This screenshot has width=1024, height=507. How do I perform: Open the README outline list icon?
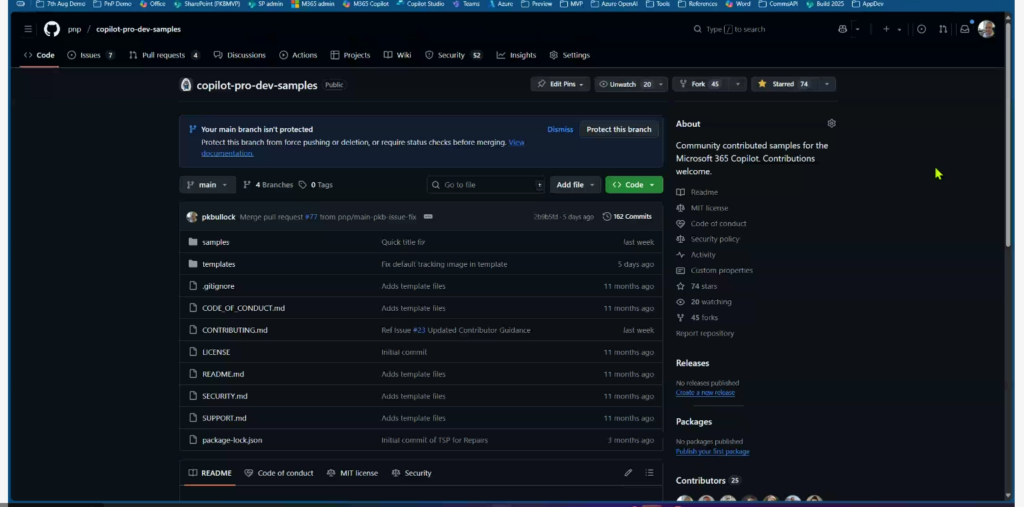click(649, 472)
